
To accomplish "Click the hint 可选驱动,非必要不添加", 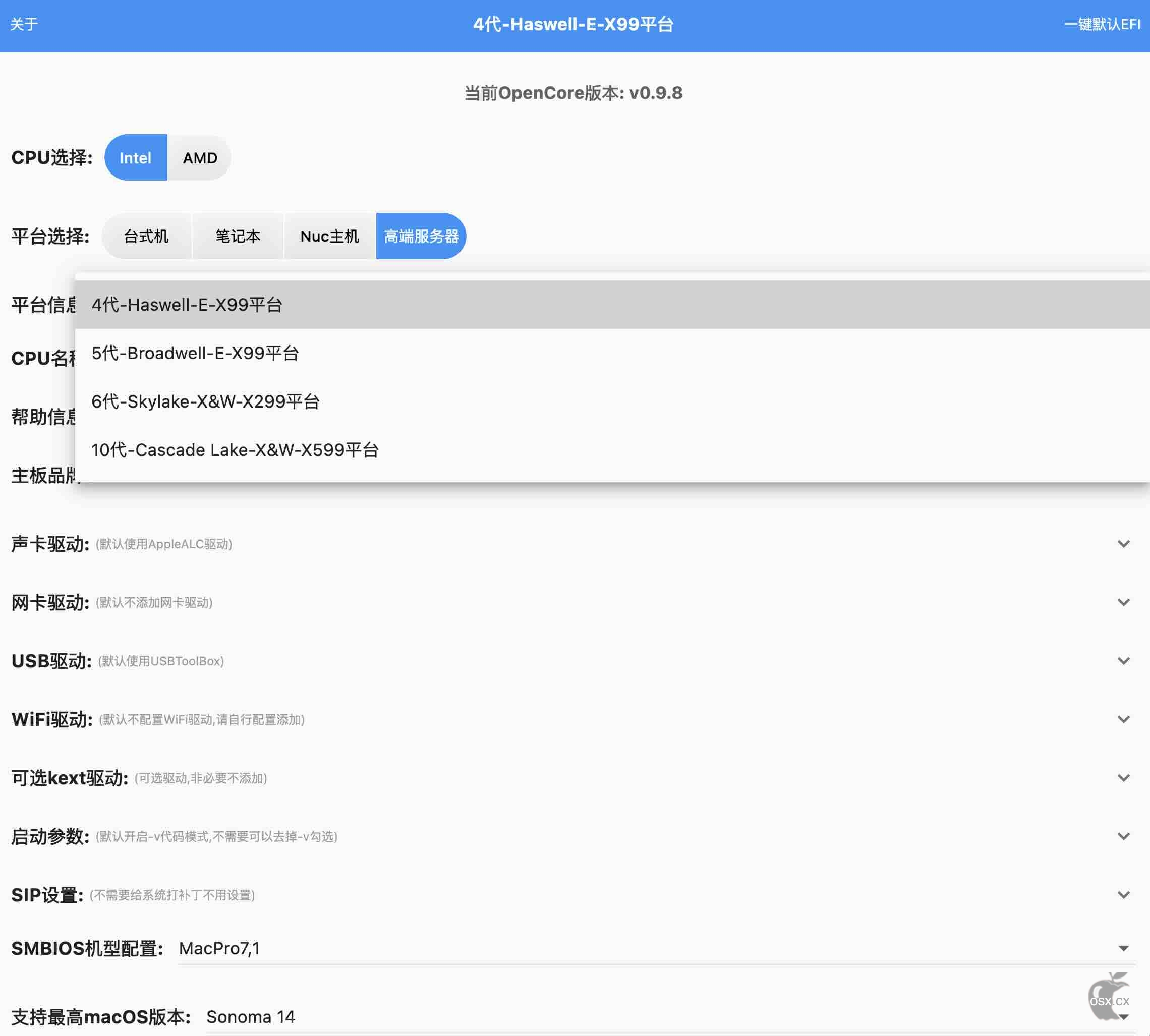I will pyautogui.click(x=201, y=778).
